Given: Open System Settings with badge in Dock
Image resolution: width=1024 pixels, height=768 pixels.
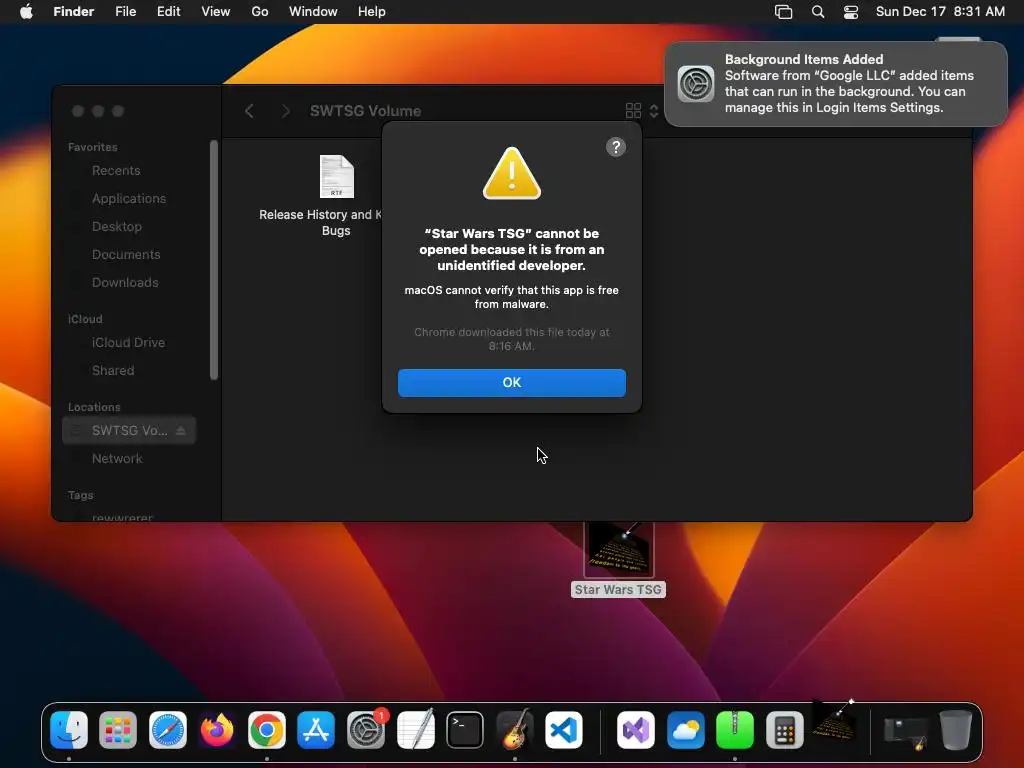Looking at the screenshot, I should coord(366,730).
